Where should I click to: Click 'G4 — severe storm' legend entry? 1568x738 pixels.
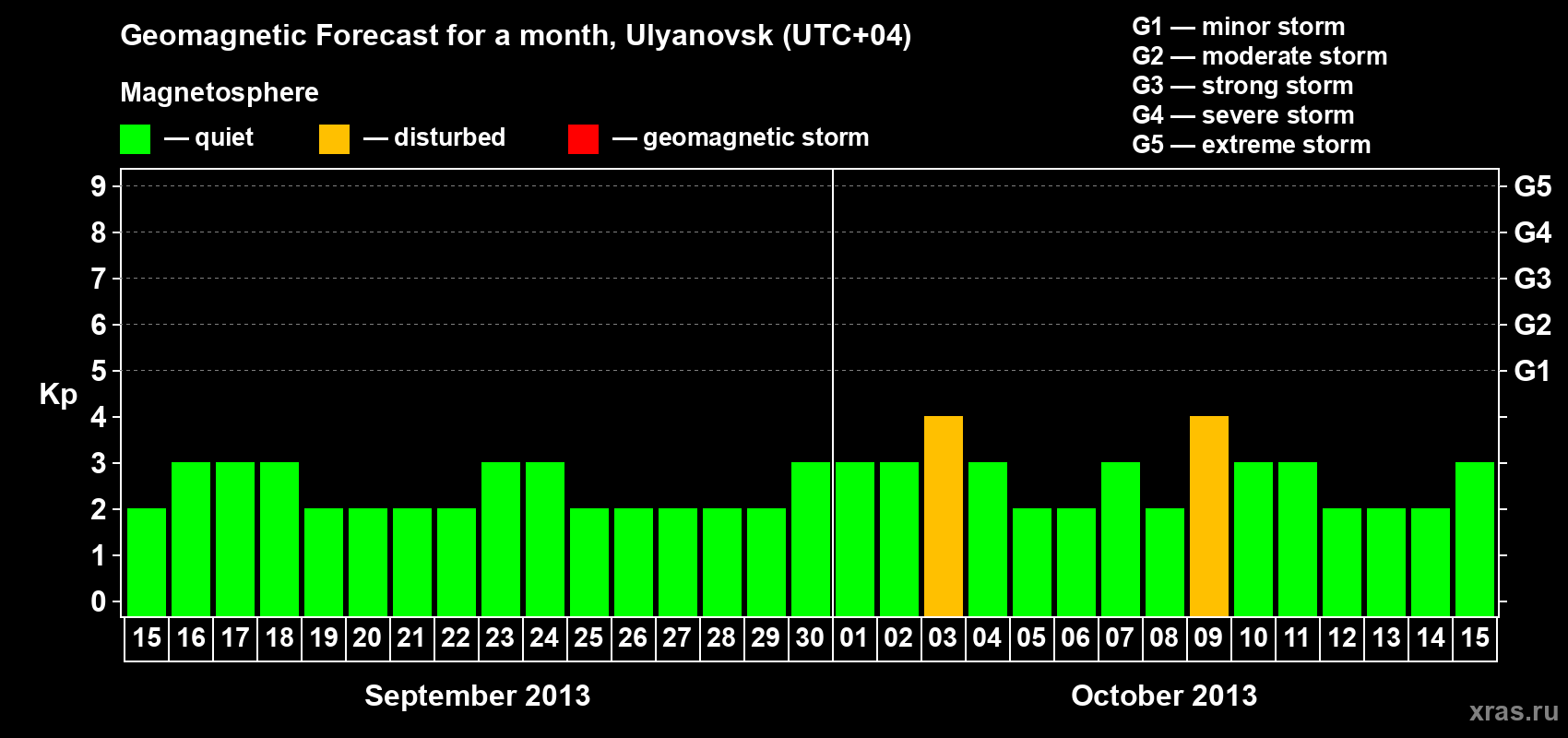point(1243,115)
